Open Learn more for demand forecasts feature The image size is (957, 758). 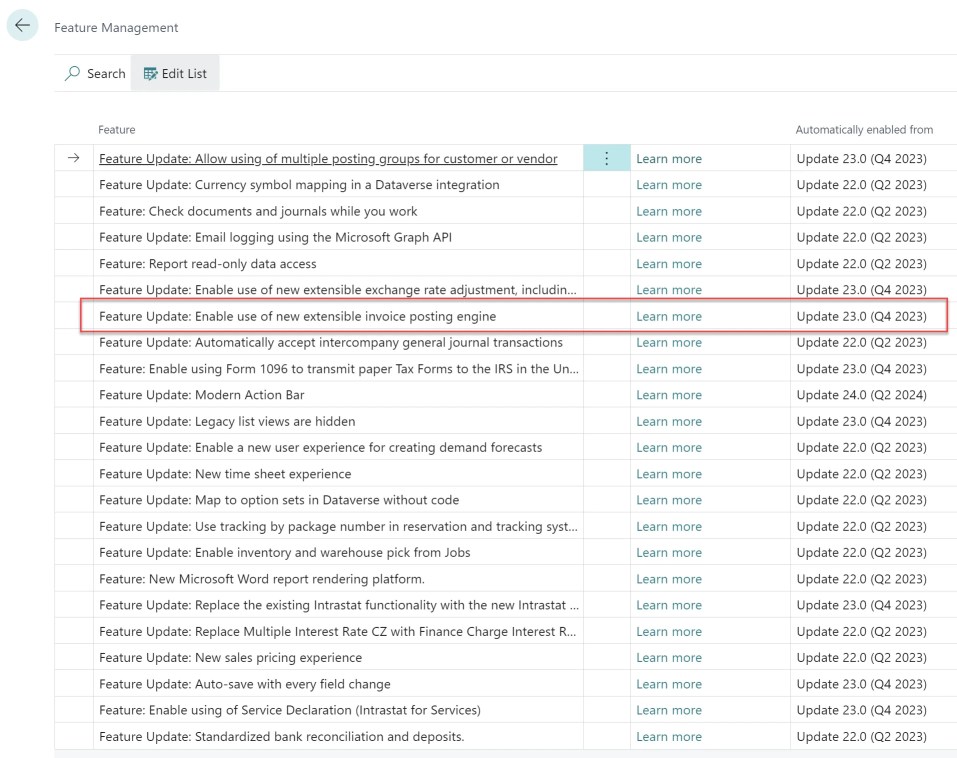click(x=669, y=447)
